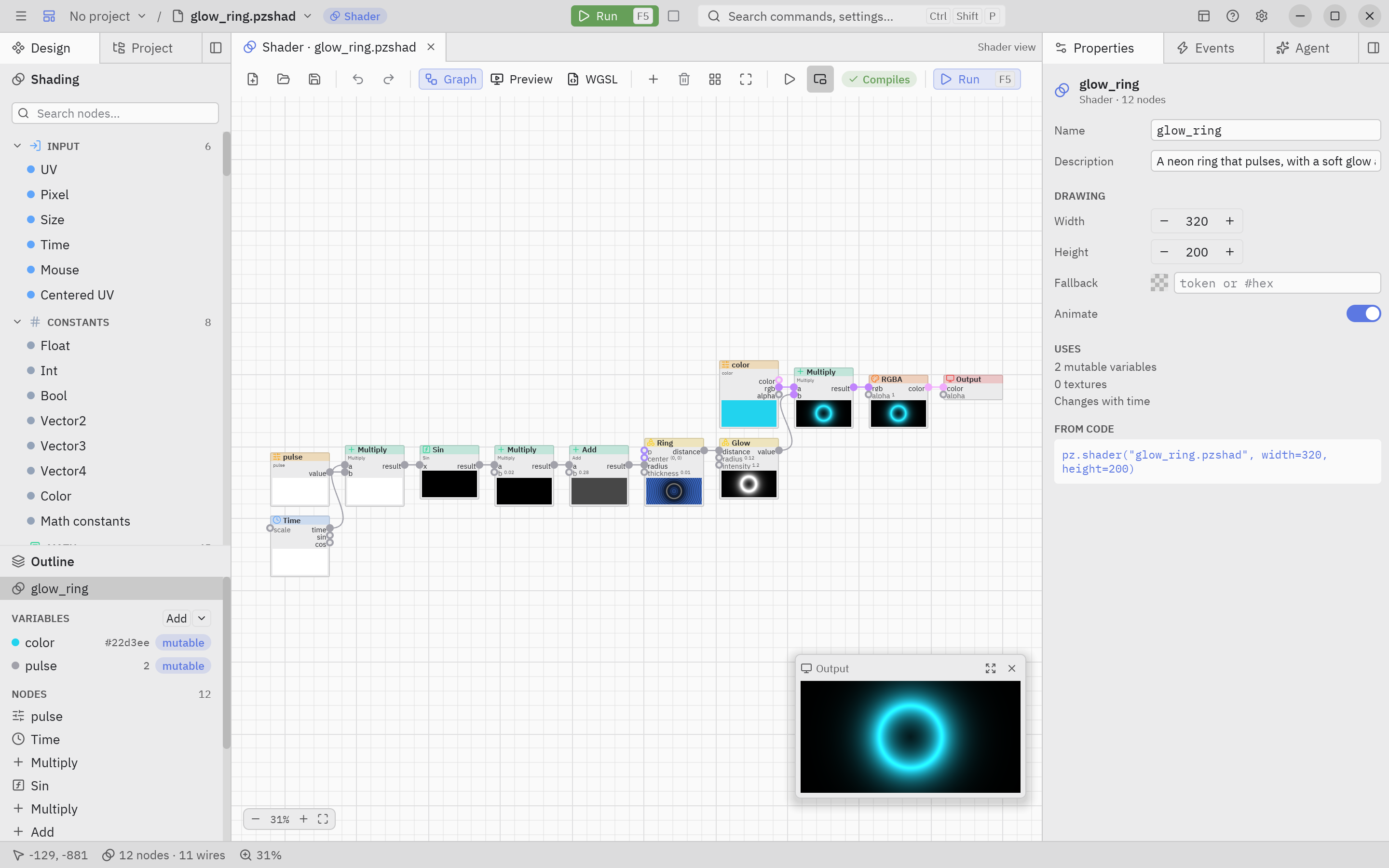
Task: Click the new file icon in shader toolbar
Action: click(253, 79)
